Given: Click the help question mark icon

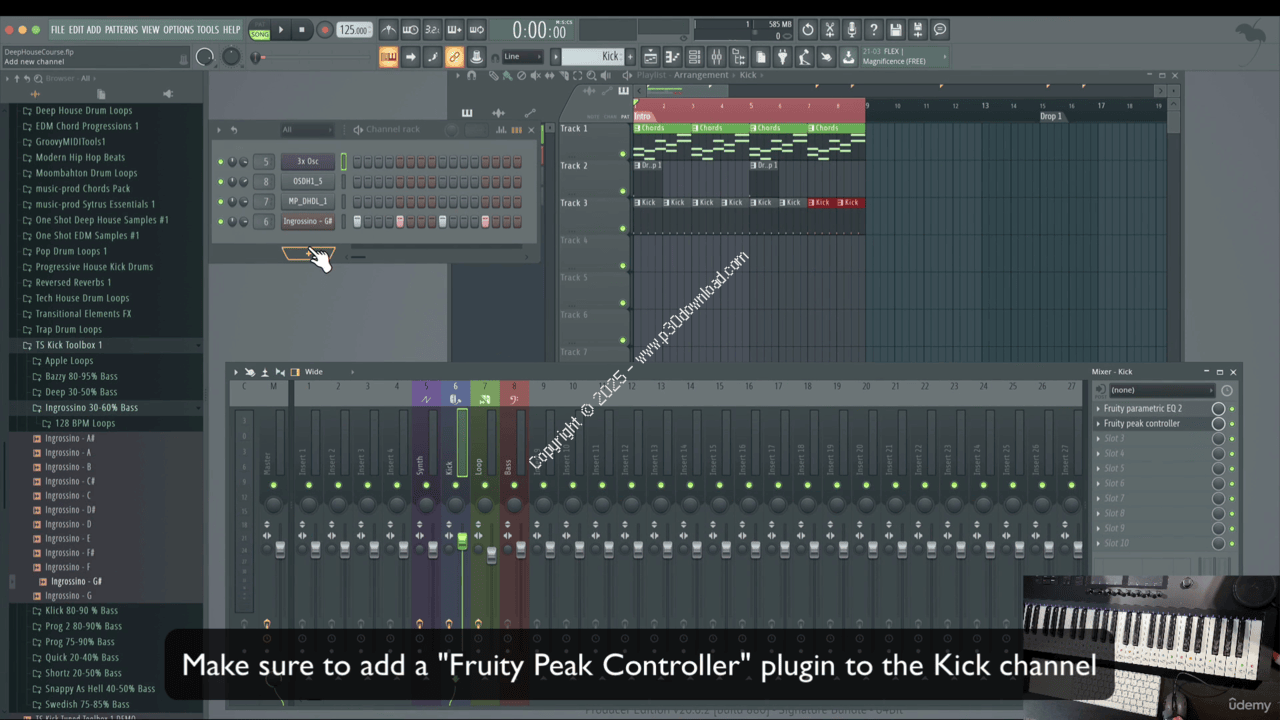Looking at the screenshot, I should pos(874,30).
